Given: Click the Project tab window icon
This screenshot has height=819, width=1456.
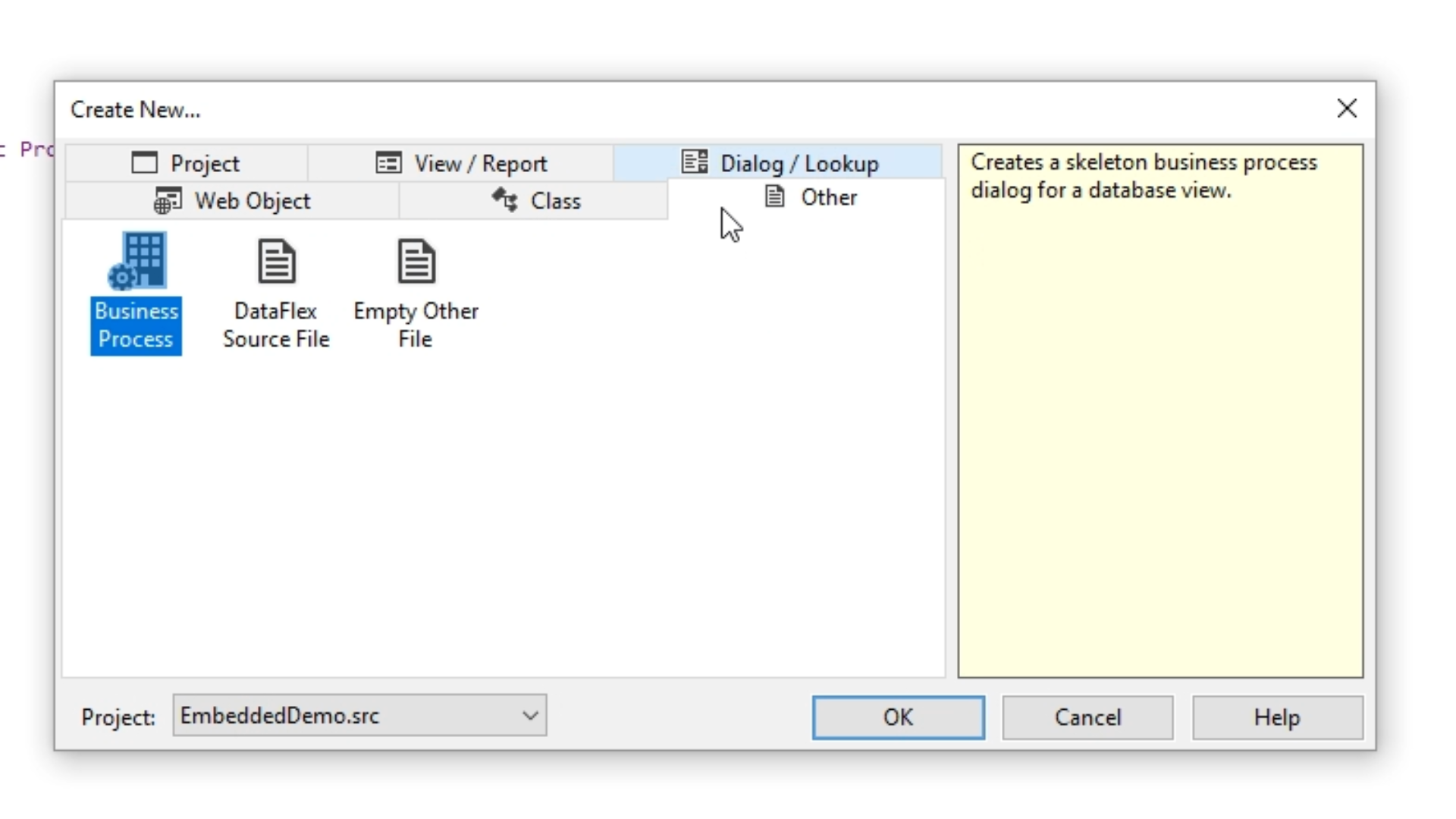Looking at the screenshot, I should pyautogui.click(x=144, y=163).
